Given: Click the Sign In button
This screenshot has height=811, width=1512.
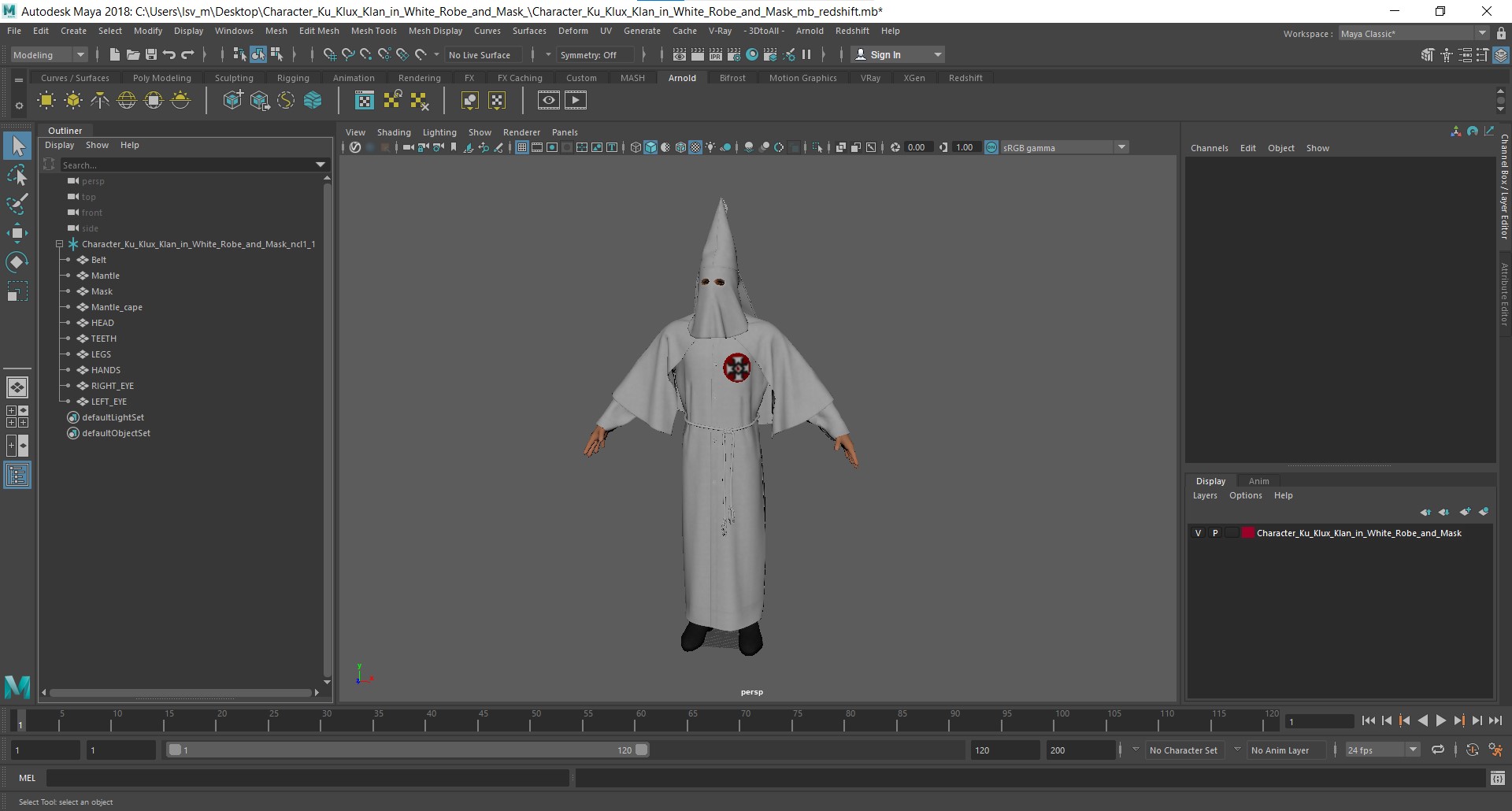Looking at the screenshot, I should tap(899, 54).
